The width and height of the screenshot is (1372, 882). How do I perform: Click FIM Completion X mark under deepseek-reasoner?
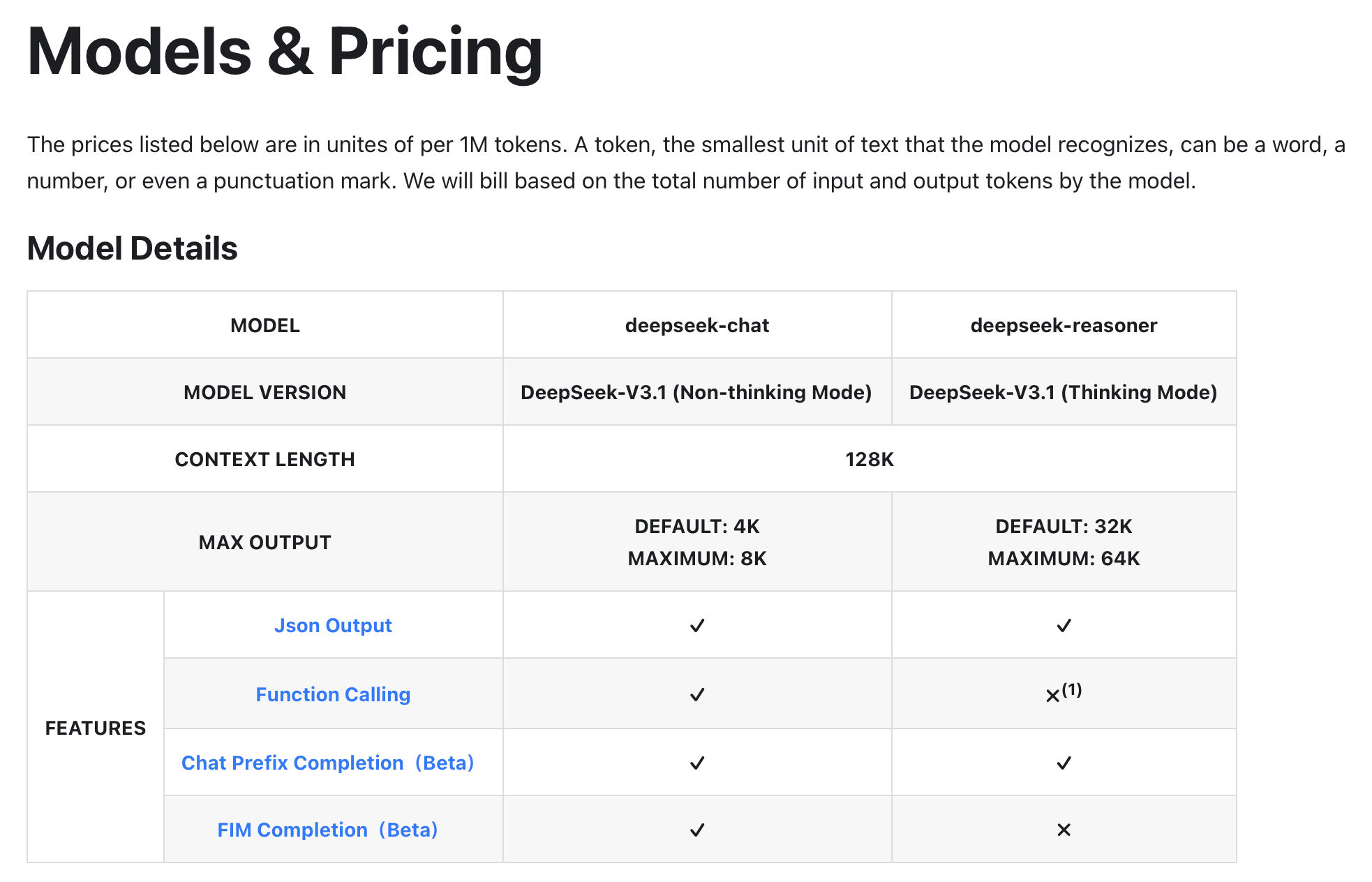[x=1064, y=830]
